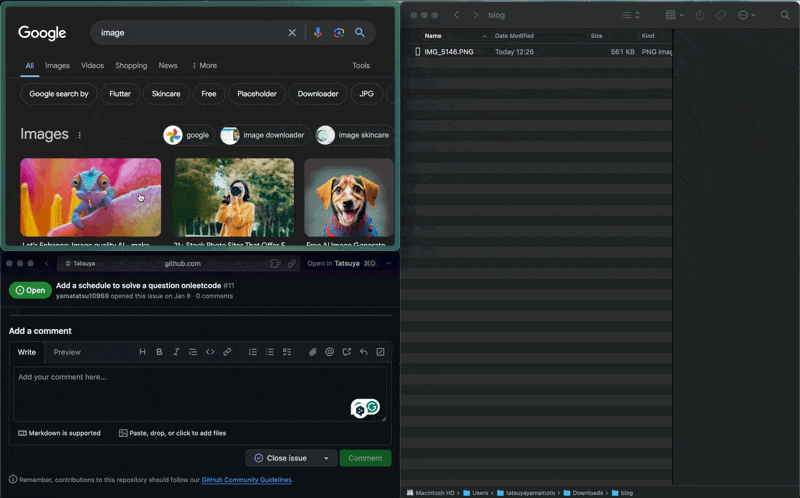The image size is (800, 498).
Task: Open Google search Tools
Action: tap(361, 65)
